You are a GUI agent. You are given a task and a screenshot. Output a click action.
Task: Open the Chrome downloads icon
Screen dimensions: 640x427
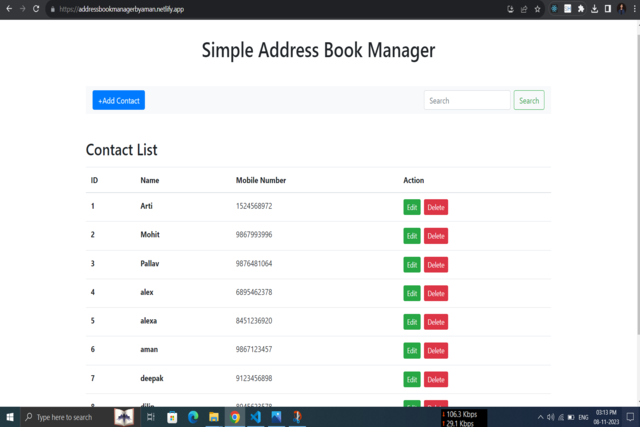click(x=594, y=9)
